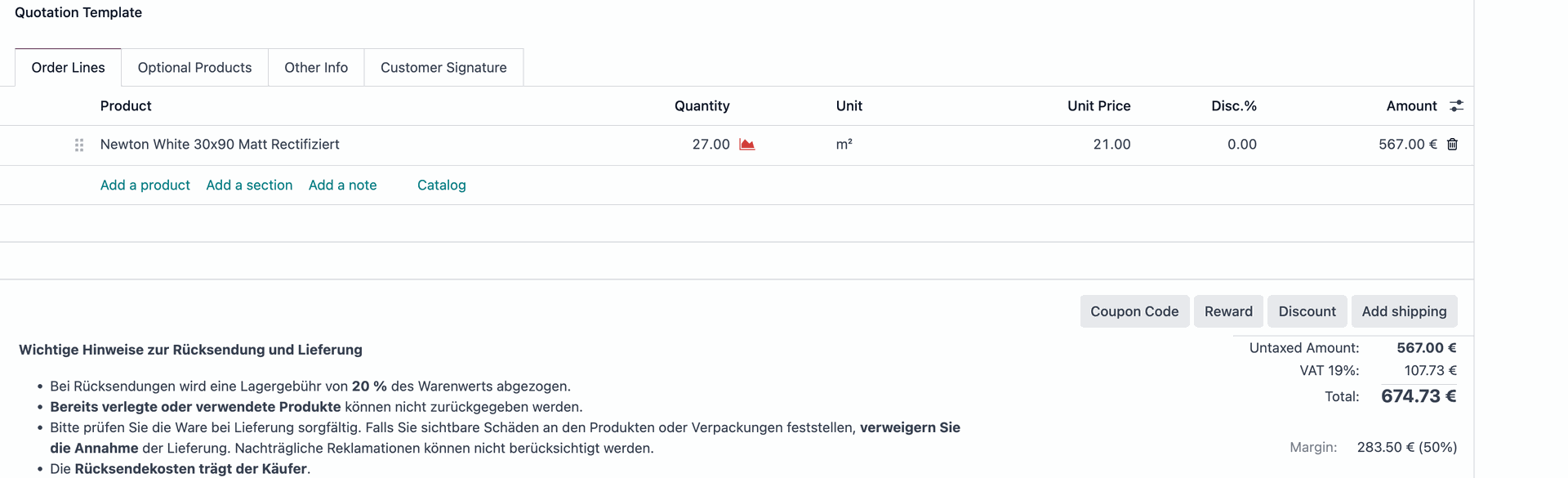Select the Order Lines tab
The height and width of the screenshot is (478, 1568).
click(x=69, y=68)
